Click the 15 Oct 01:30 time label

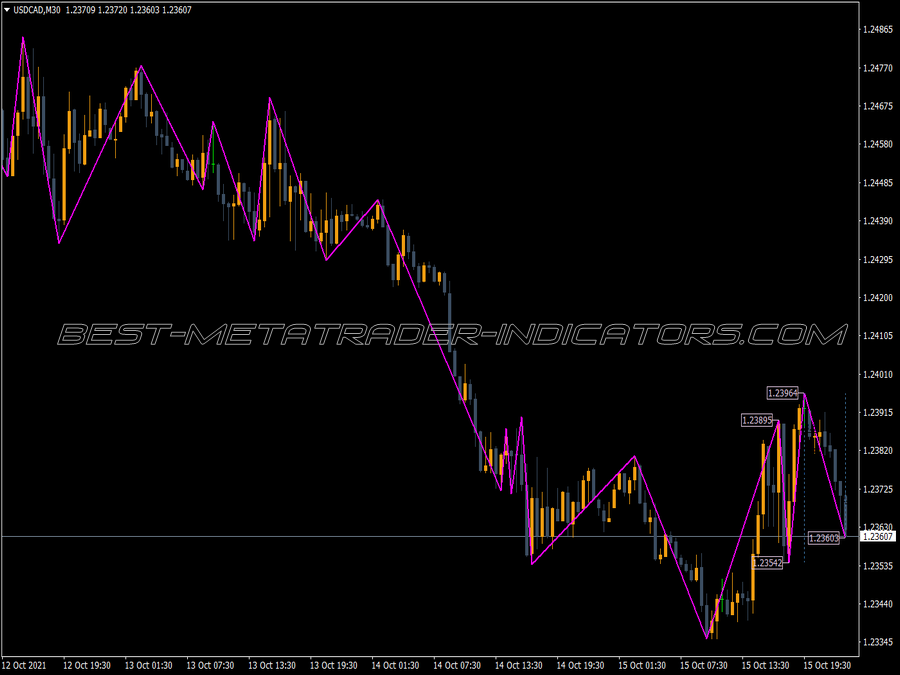642,665
